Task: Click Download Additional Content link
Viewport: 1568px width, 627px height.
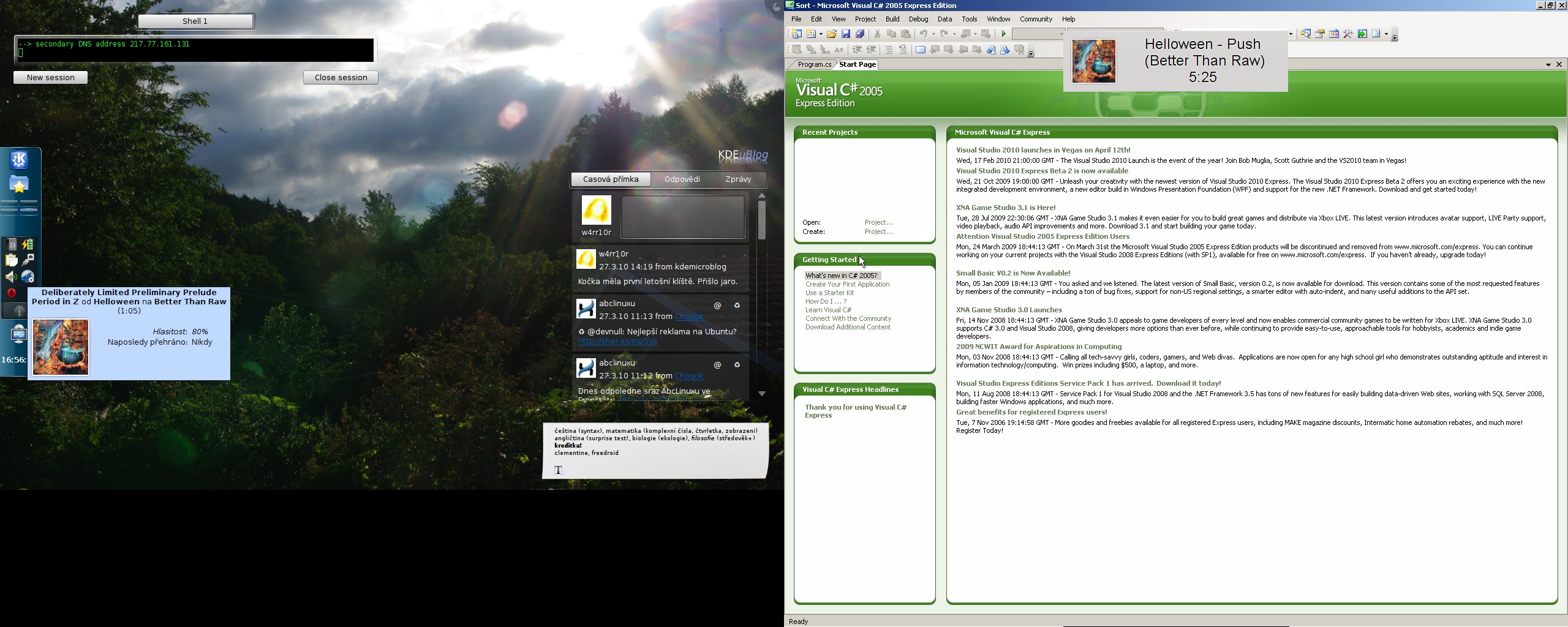Action: (848, 327)
